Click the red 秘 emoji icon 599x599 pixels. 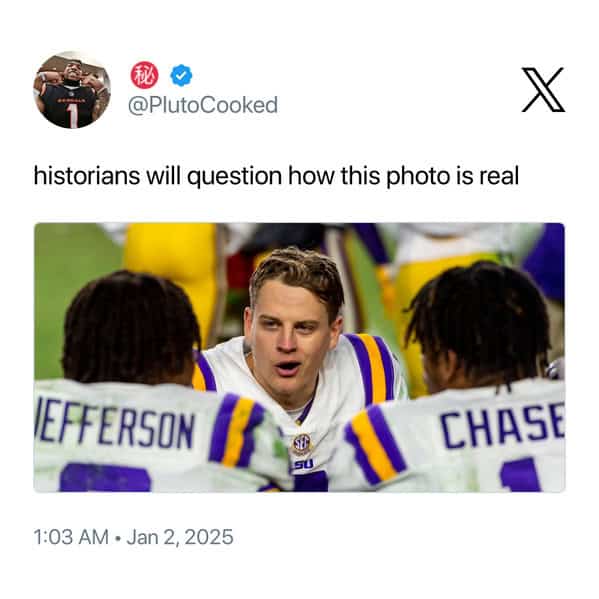point(144,75)
